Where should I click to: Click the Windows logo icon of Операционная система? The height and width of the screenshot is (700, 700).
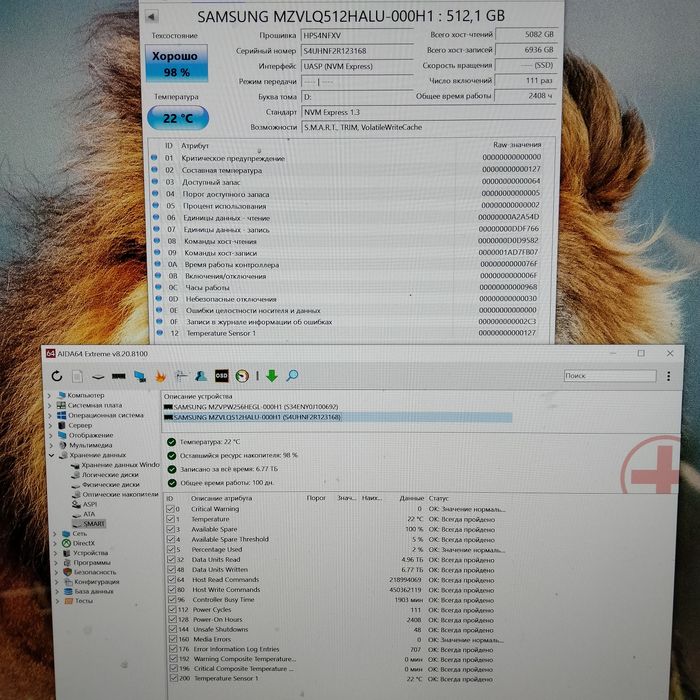click(x=62, y=415)
